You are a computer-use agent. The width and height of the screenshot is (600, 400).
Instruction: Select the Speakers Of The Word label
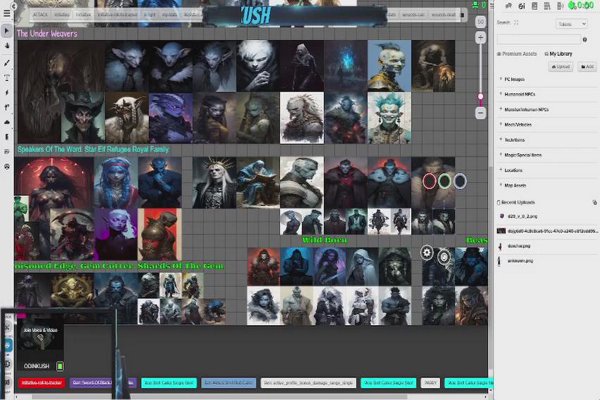click(93, 149)
